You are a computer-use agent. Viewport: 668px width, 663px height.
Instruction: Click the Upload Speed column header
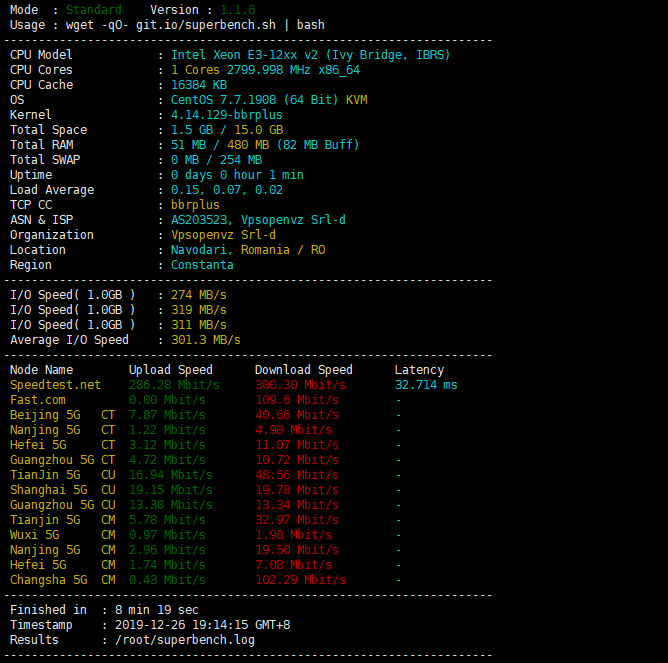[x=170, y=370]
